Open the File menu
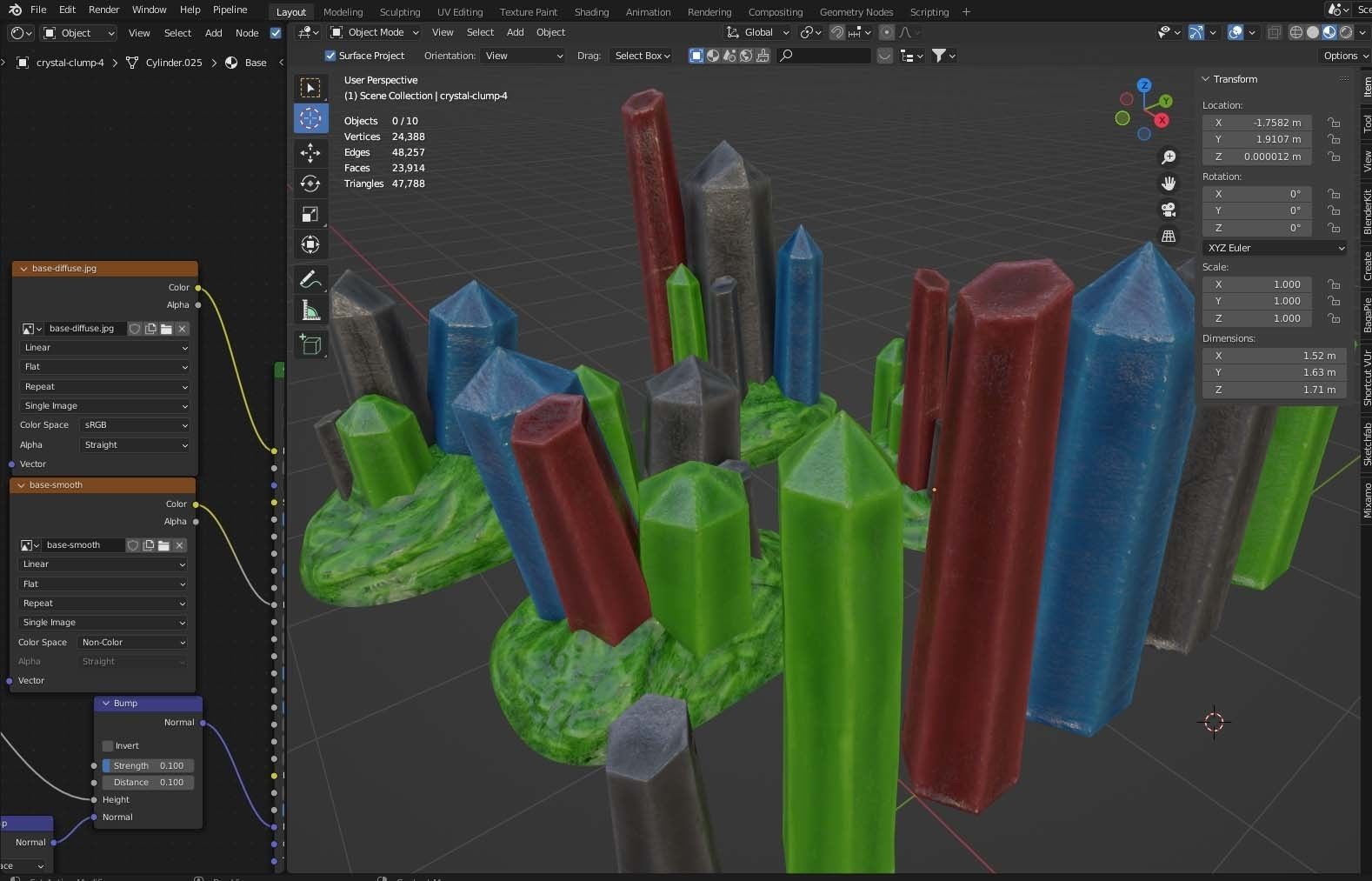This screenshot has height=881, width=1372. (x=38, y=10)
